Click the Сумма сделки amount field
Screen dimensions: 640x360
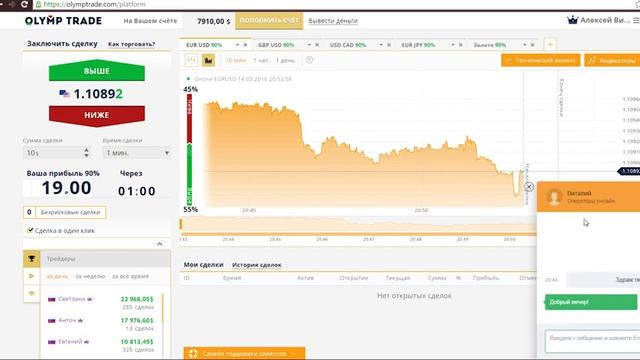(x=53, y=153)
